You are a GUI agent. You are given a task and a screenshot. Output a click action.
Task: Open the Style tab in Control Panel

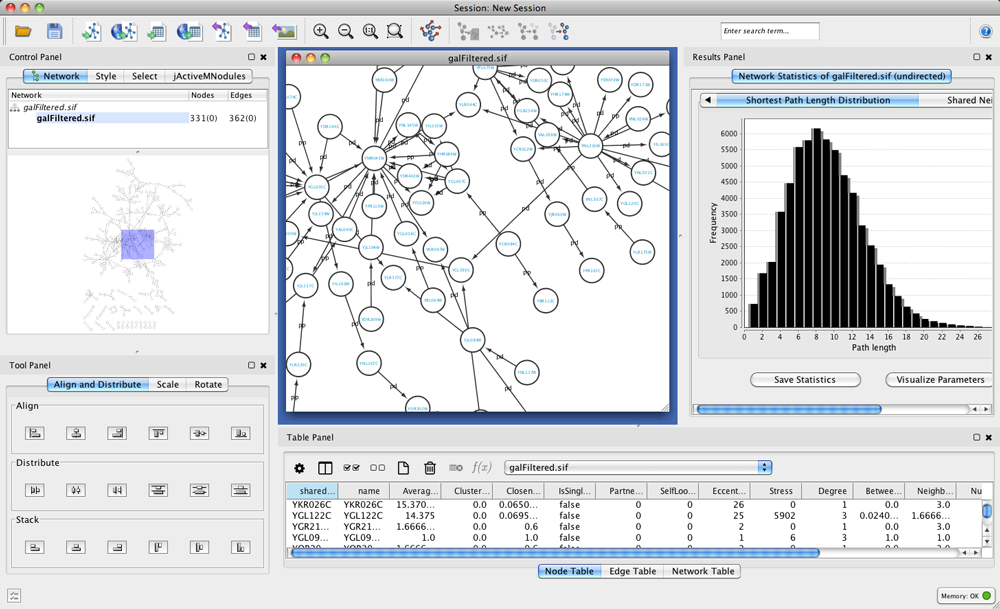pos(106,76)
